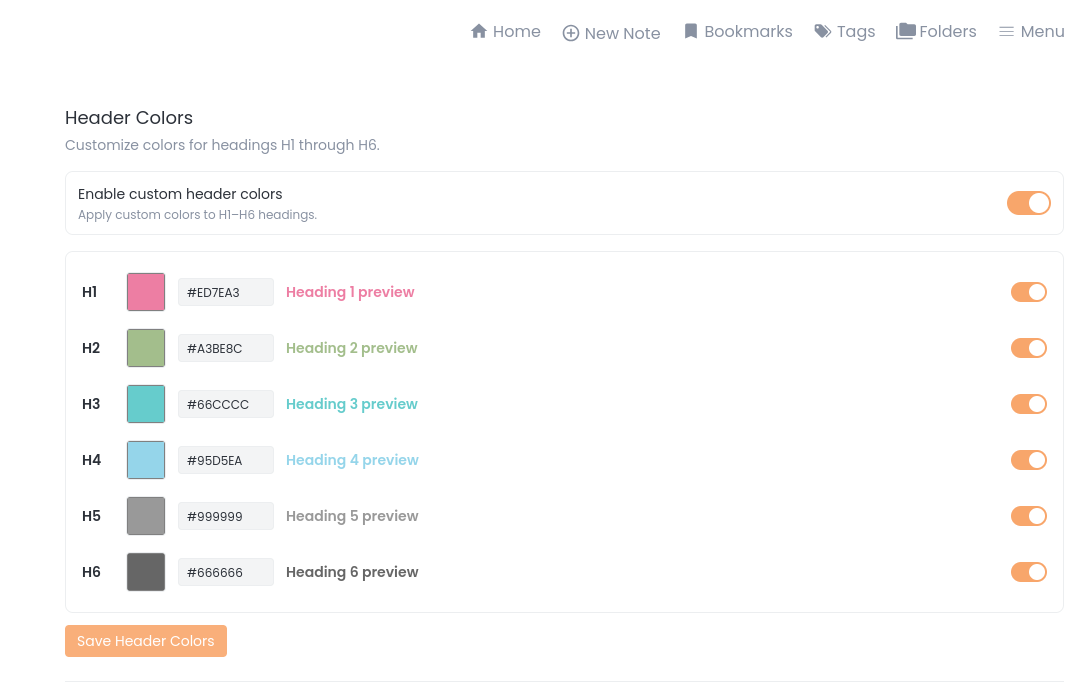Screen dimensions: 1085x689
Task: Click the Bookmarks ribbon icon
Action: point(691,31)
